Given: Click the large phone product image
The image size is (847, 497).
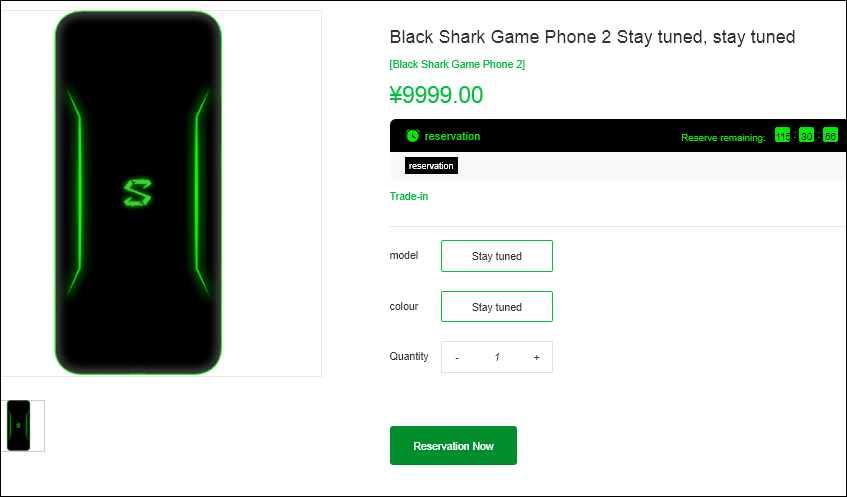Looking at the screenshot, I should pyautogui.click(x=138, y=193).
